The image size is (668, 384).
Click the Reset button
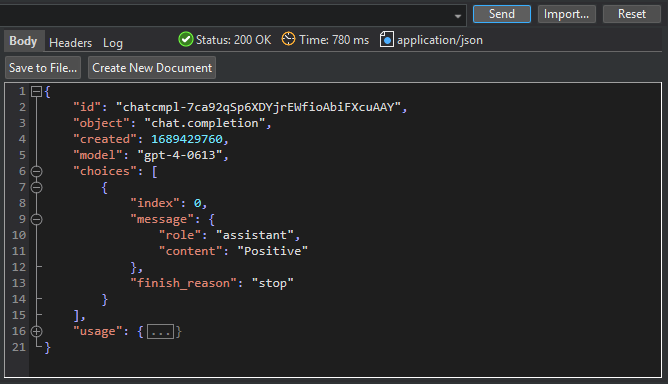[632, 14]
